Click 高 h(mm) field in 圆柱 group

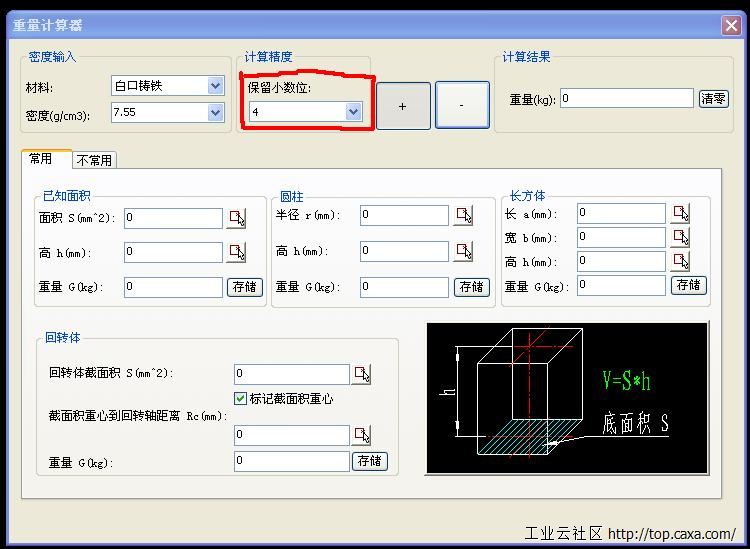tap(404, 251)
